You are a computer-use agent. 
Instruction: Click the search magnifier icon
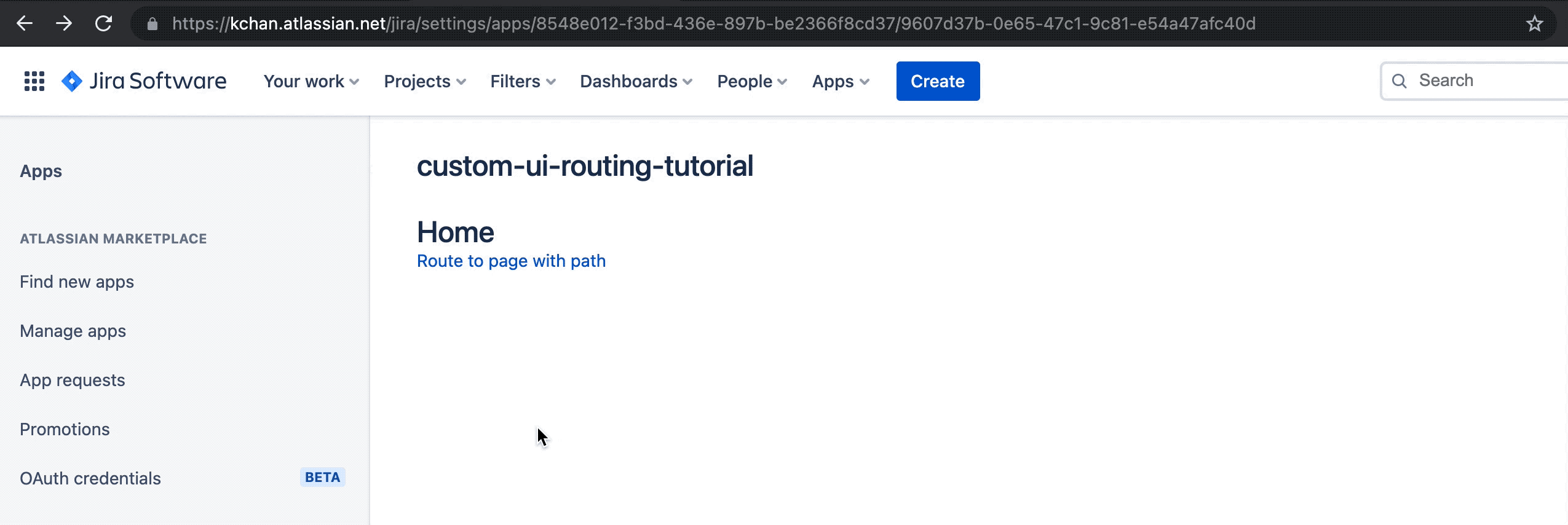[1401, 81]
